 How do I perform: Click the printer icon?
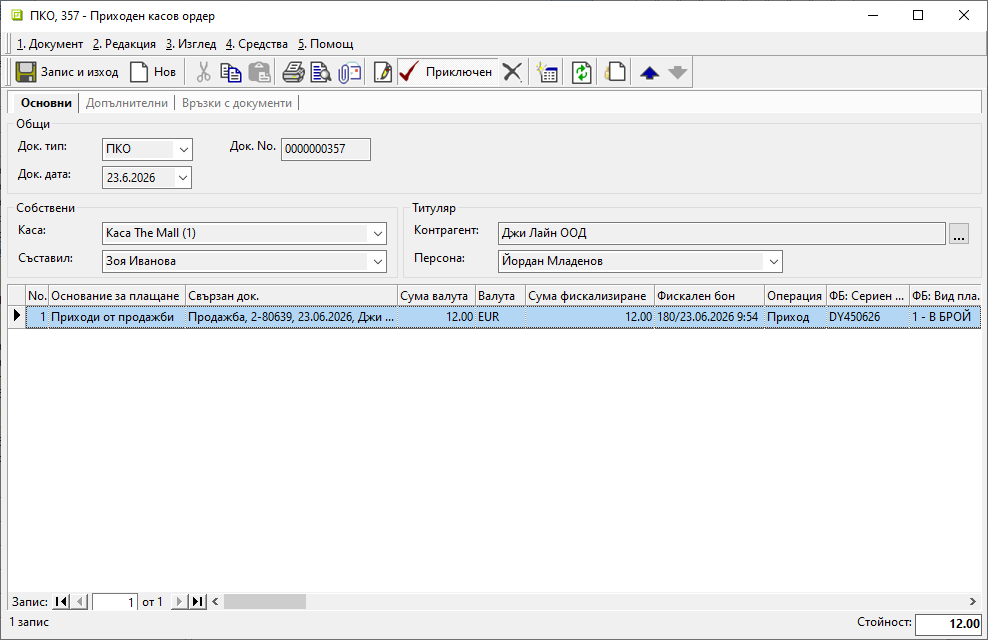293,72
